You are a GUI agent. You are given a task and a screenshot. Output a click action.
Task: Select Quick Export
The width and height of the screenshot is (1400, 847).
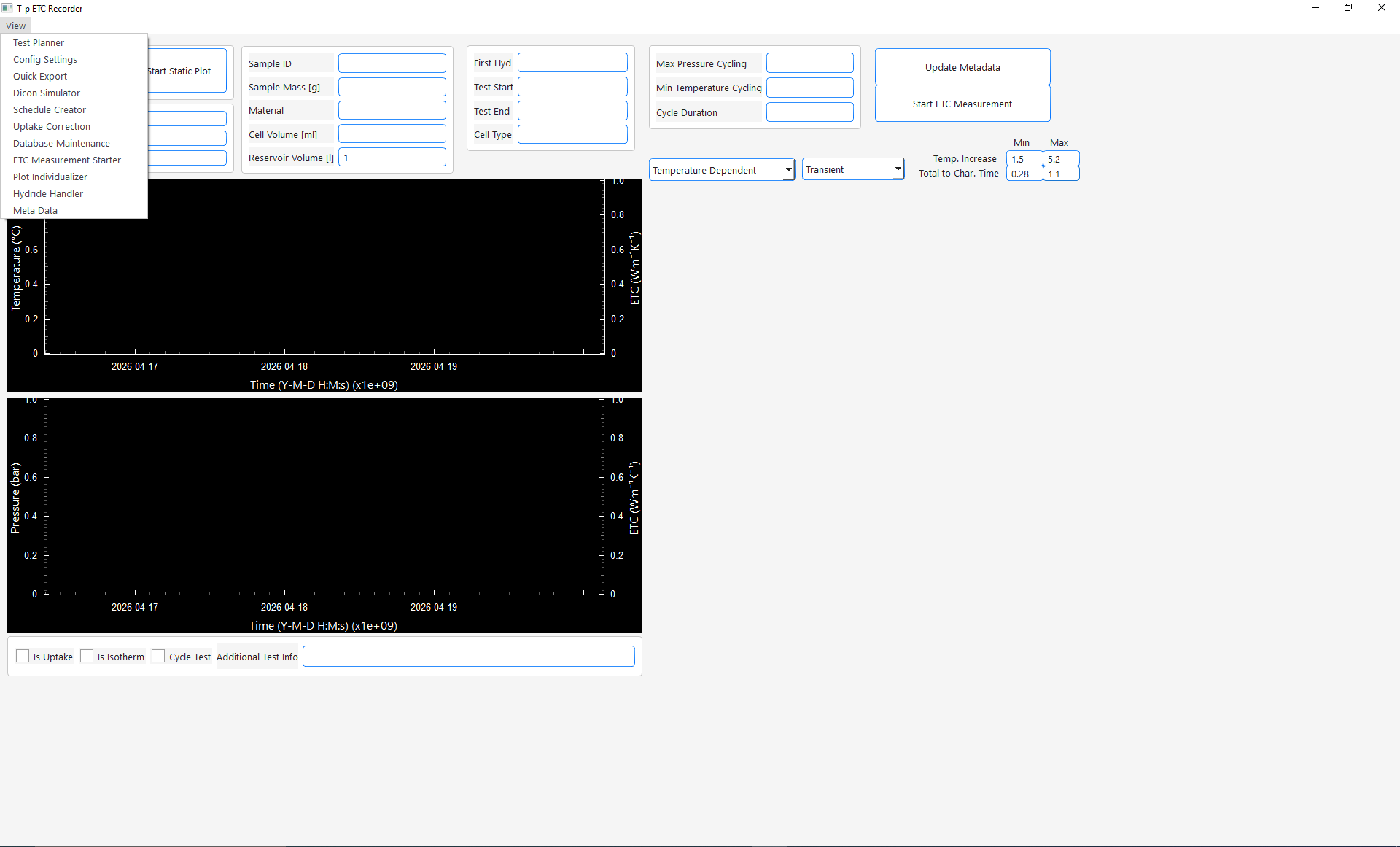[x=40, y=76]
